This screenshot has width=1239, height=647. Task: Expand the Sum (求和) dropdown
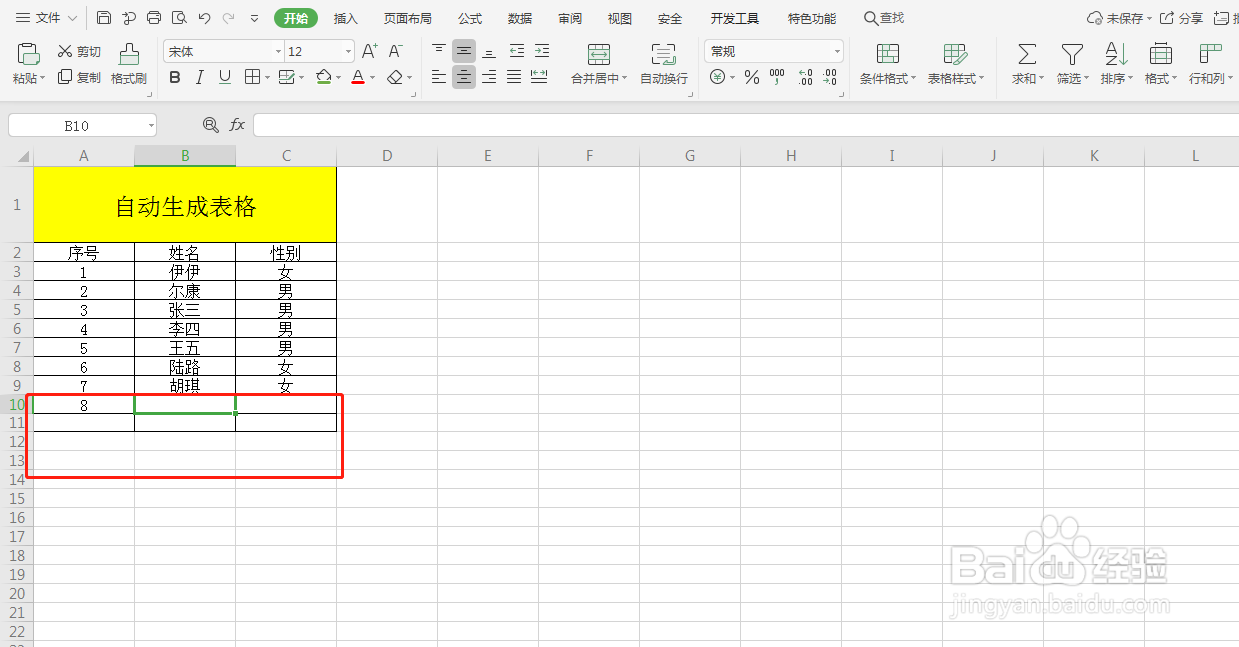[x=1041, y=78]
